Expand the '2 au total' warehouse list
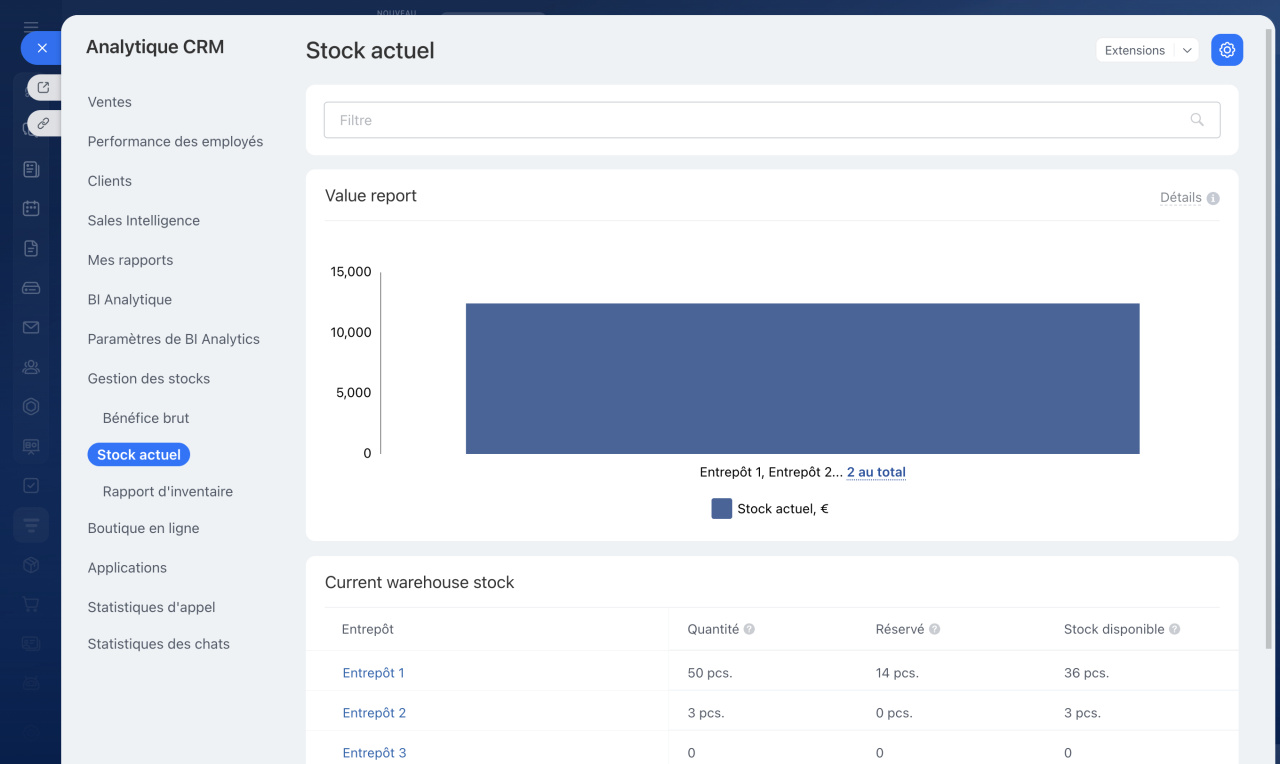Screen dimensions: 1280x764 point(876,472)
